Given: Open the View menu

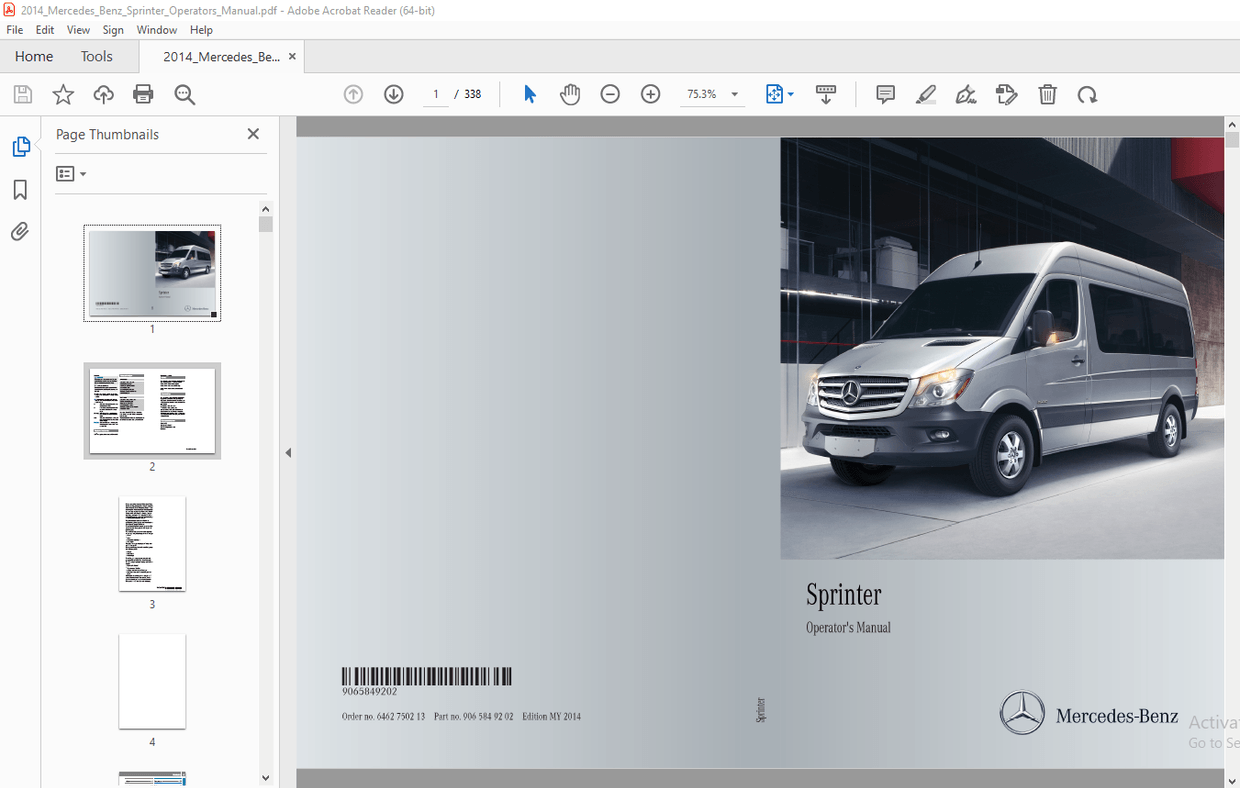Looking at the screenshot, I should pyautogui.click(x=78, y=29).
